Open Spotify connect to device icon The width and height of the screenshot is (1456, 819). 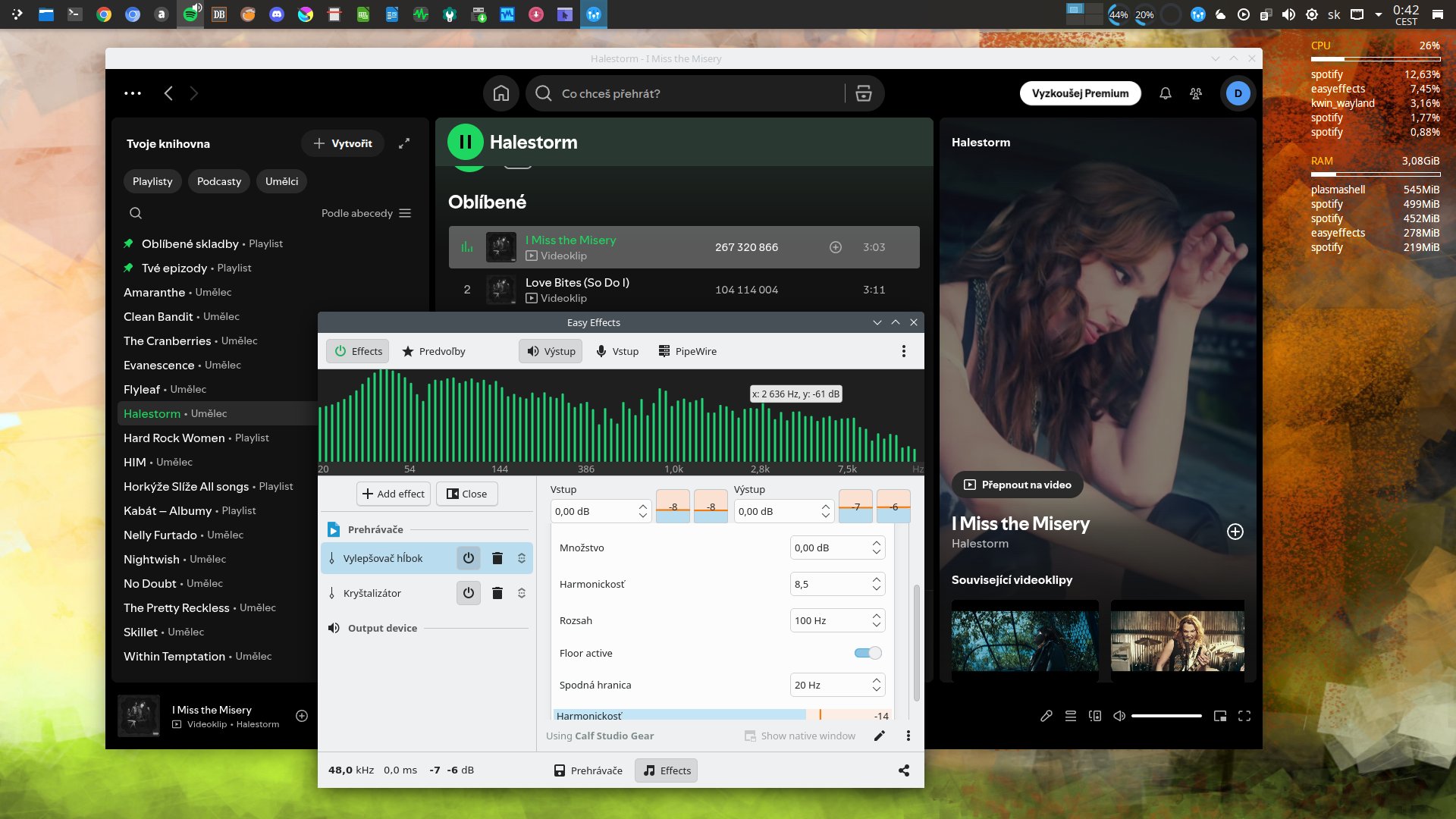click(x=1095, y=716)
